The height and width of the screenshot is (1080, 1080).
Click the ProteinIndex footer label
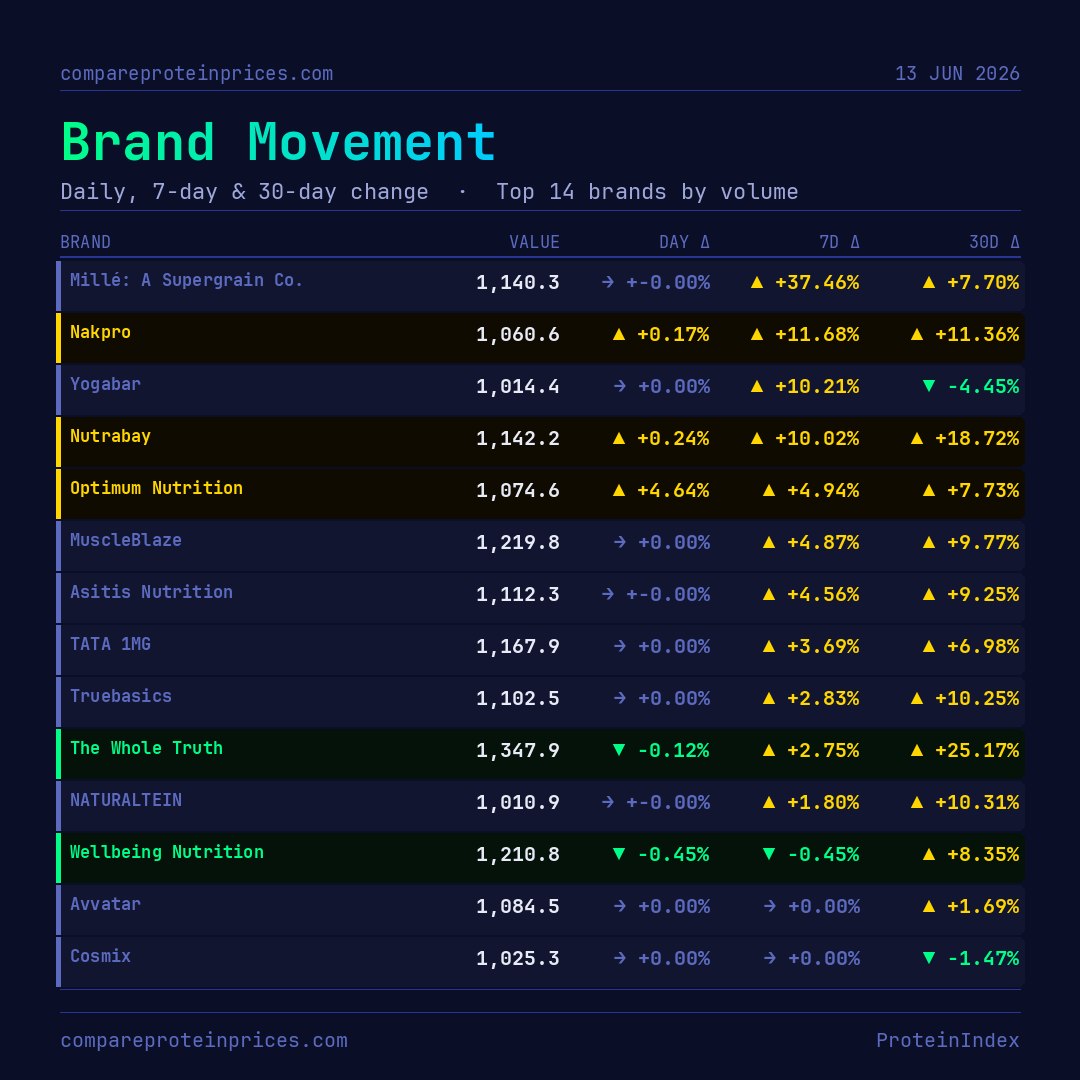coord(948,1040)
